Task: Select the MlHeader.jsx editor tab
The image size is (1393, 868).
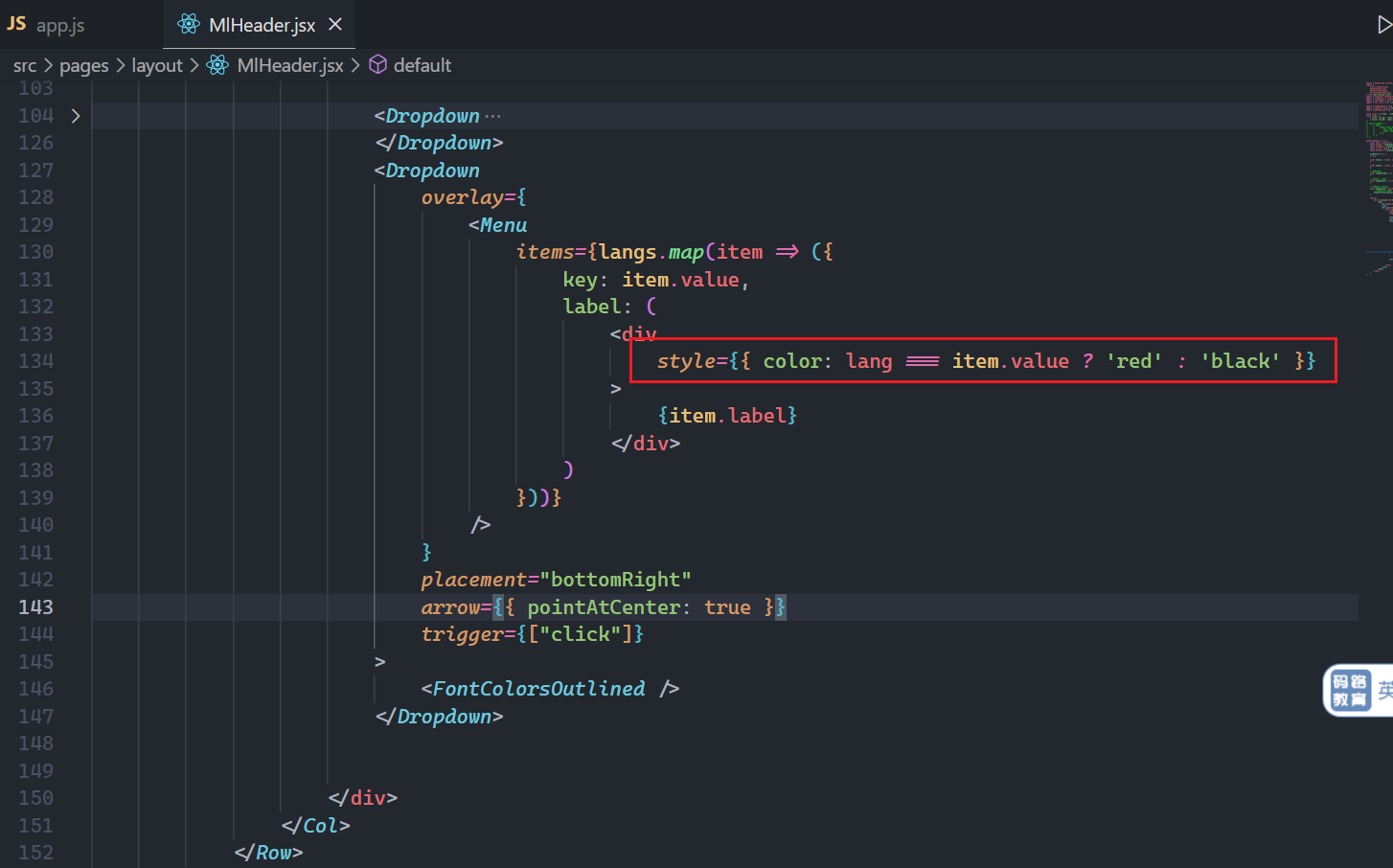Action: coord(259,25)
